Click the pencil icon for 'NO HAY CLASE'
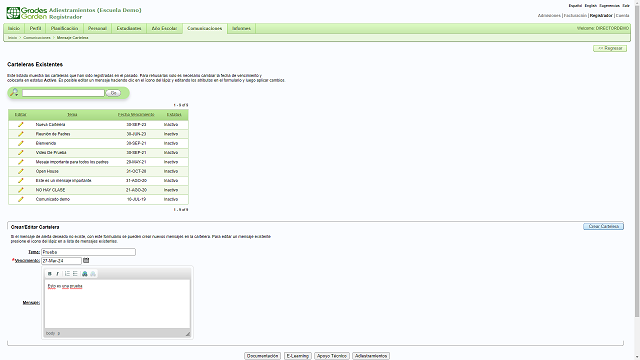The image size is (640, 360). tap(20, 190)
